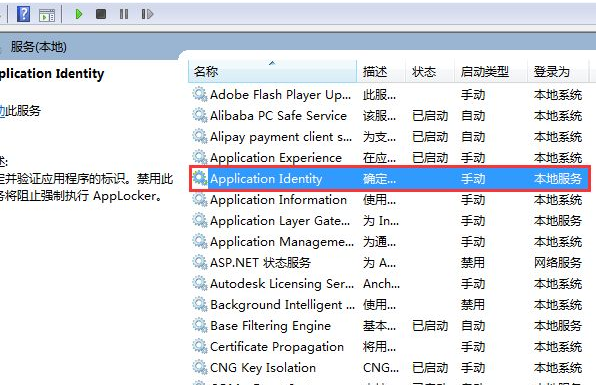Image resolution: width=596 pixels, height=385 pixels.
Task: Select the CNG Key Isolation service name
Action: [263, 368]
